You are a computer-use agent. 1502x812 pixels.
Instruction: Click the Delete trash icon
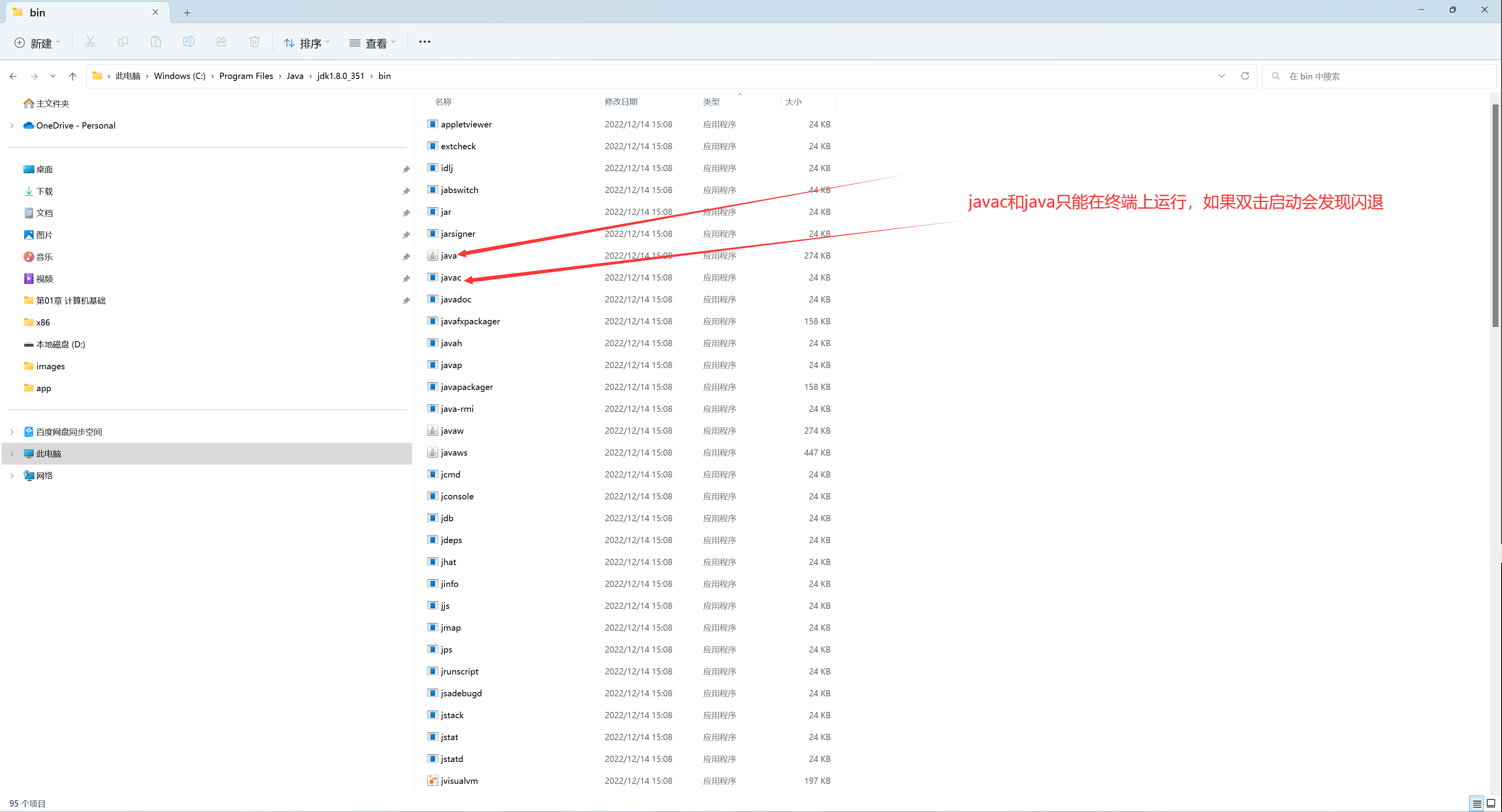coord(254,42)
